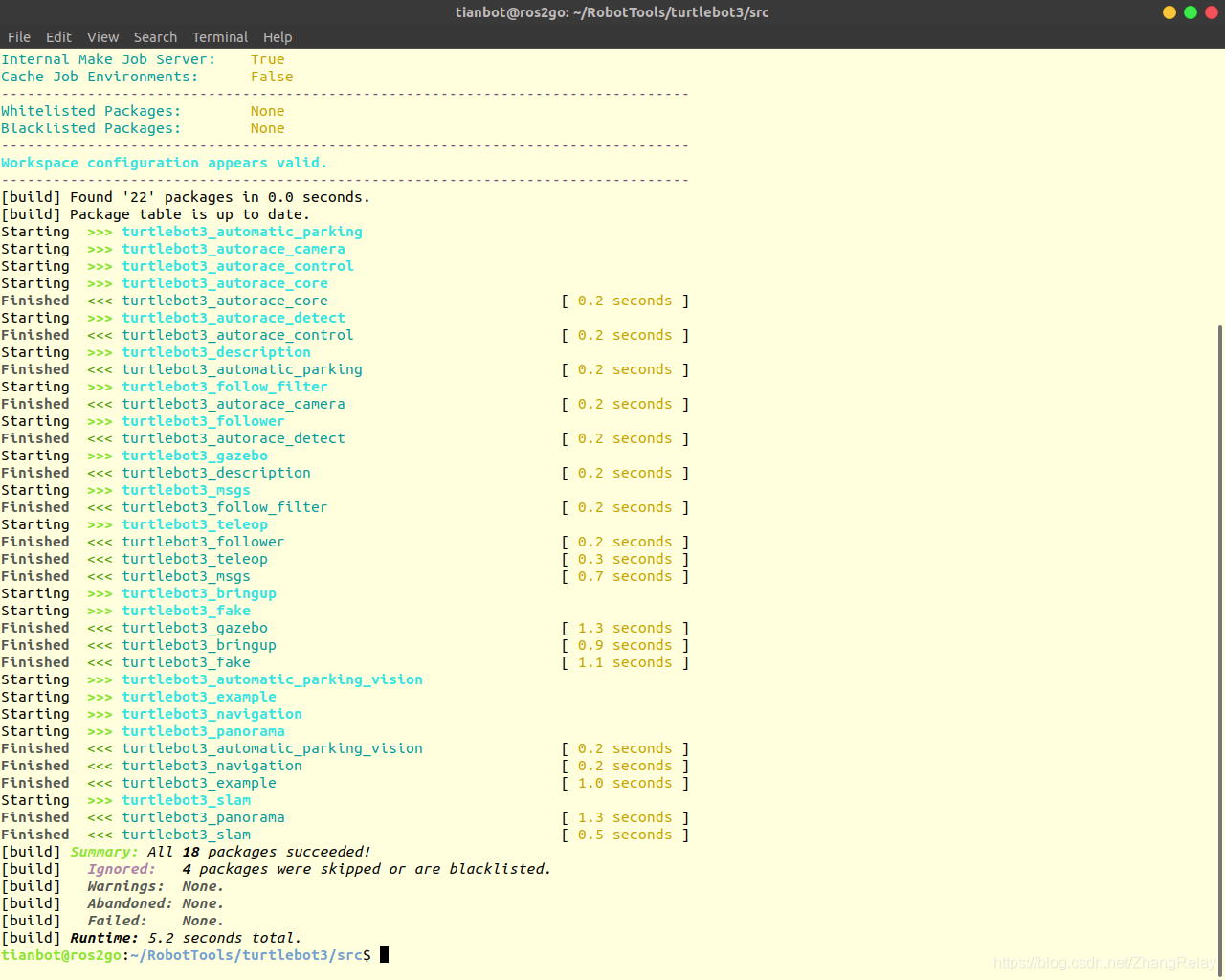
Task: Click Finished turtlebot3_autorace_core package name
Action: pyautogui.click(x=225, y=301)
